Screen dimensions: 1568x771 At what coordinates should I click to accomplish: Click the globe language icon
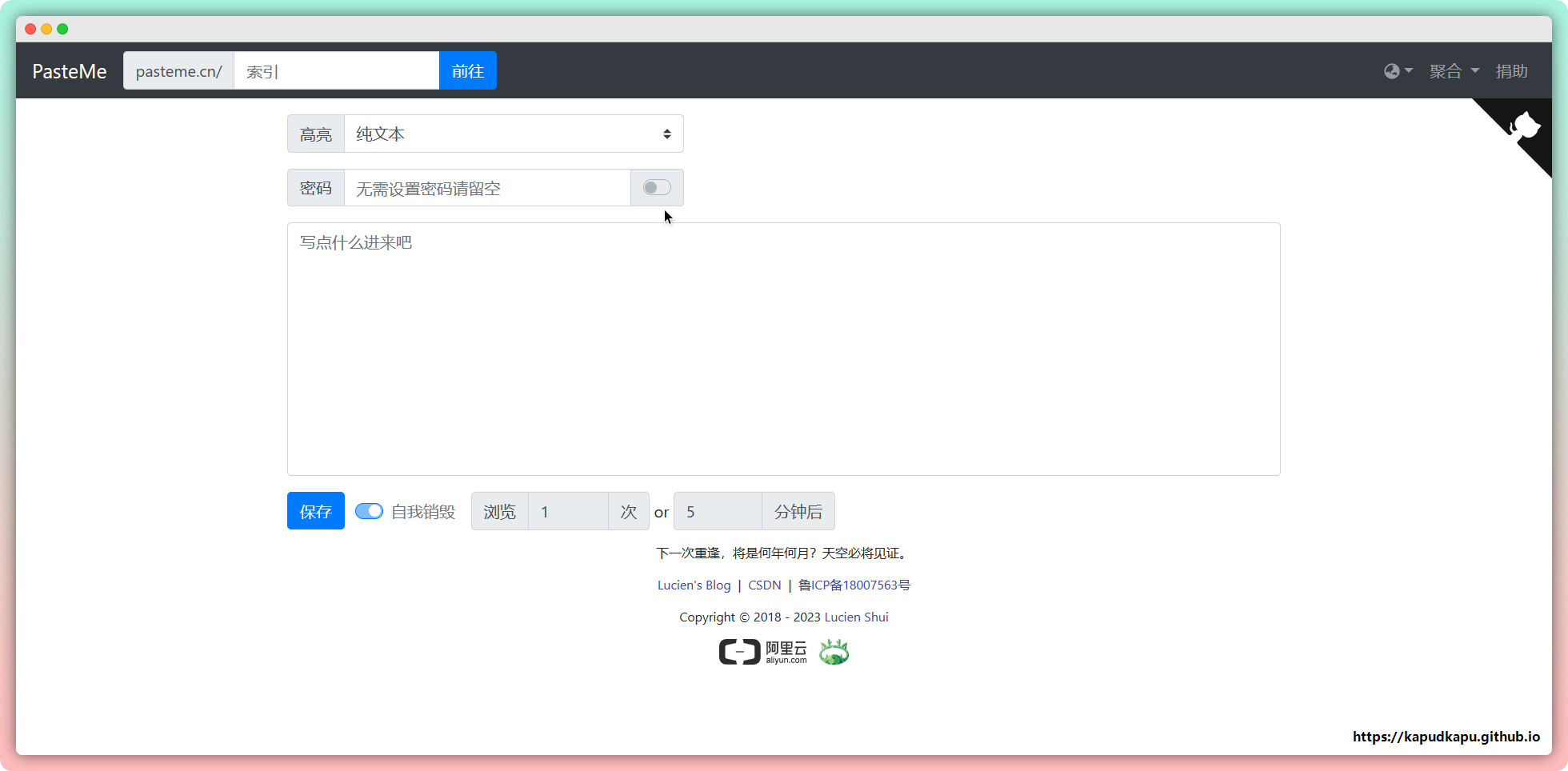click(1392, 71)
